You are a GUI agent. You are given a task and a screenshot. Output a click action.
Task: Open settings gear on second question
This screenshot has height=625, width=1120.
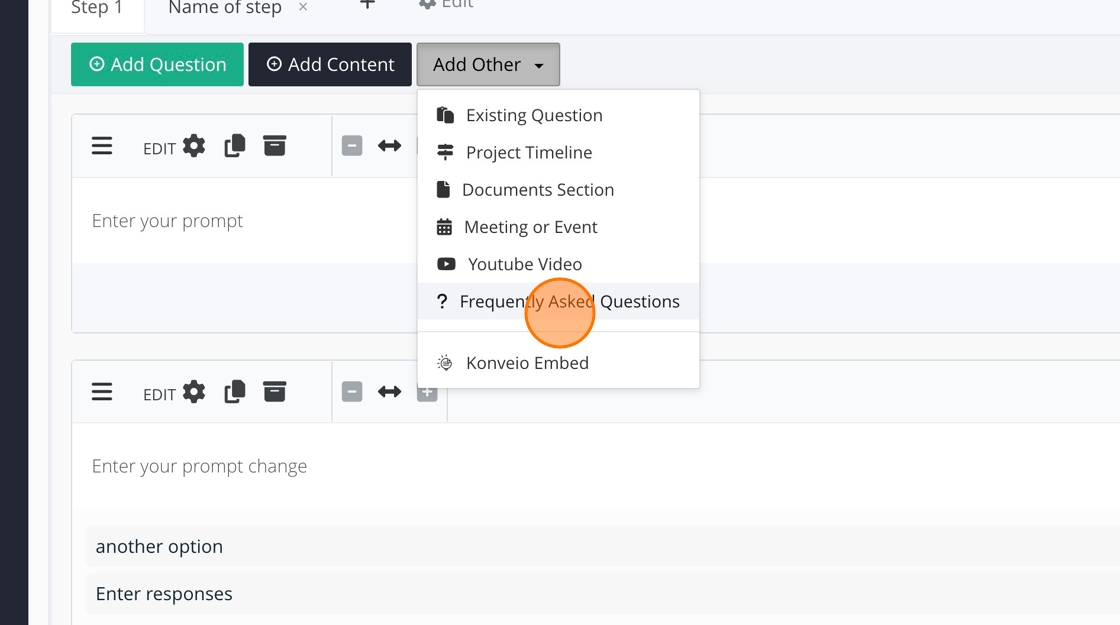194,392
